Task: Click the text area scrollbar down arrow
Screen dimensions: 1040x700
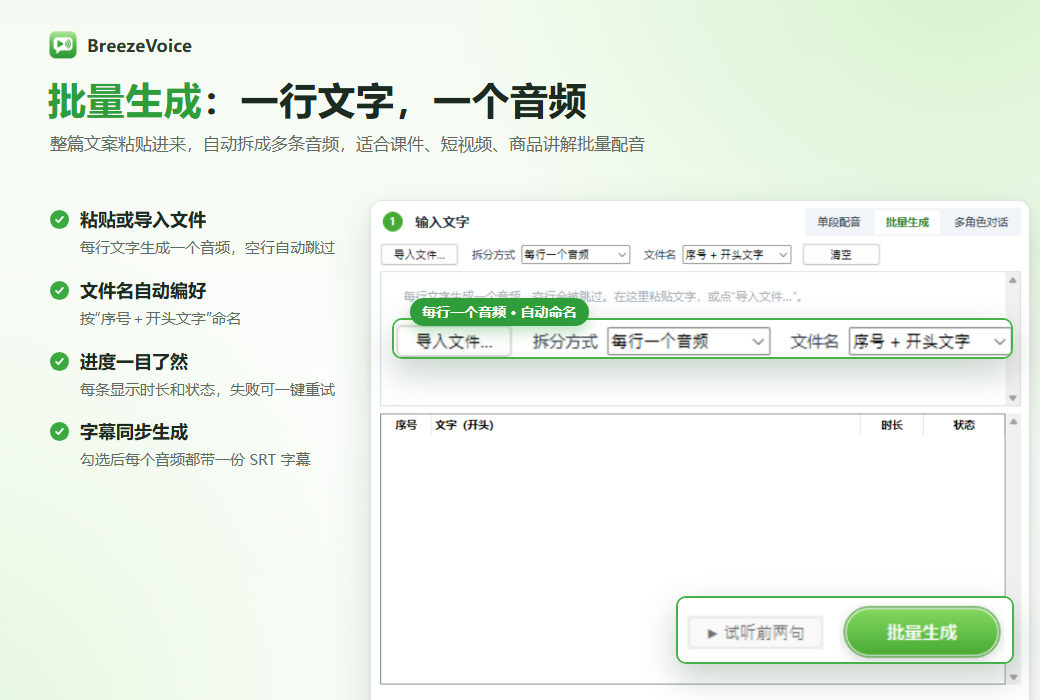Action: coord(1013,398)
